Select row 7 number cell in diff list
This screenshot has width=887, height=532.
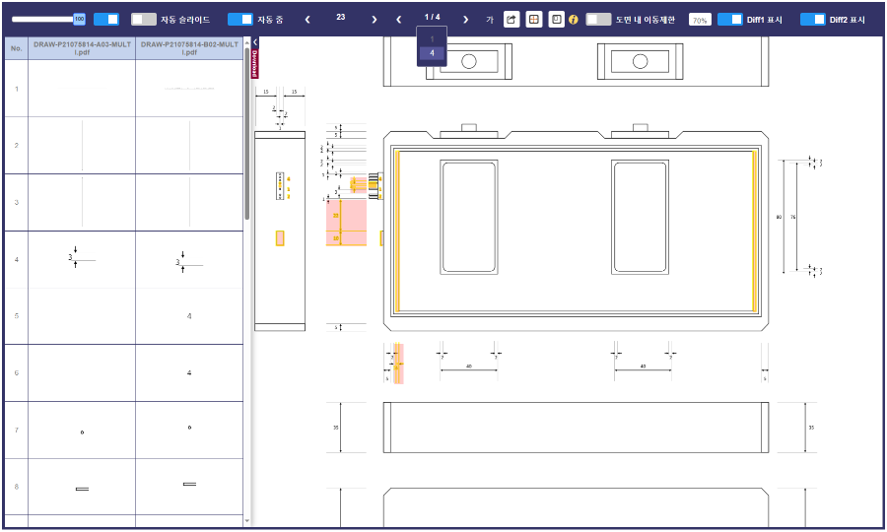[x=16, y=430]
